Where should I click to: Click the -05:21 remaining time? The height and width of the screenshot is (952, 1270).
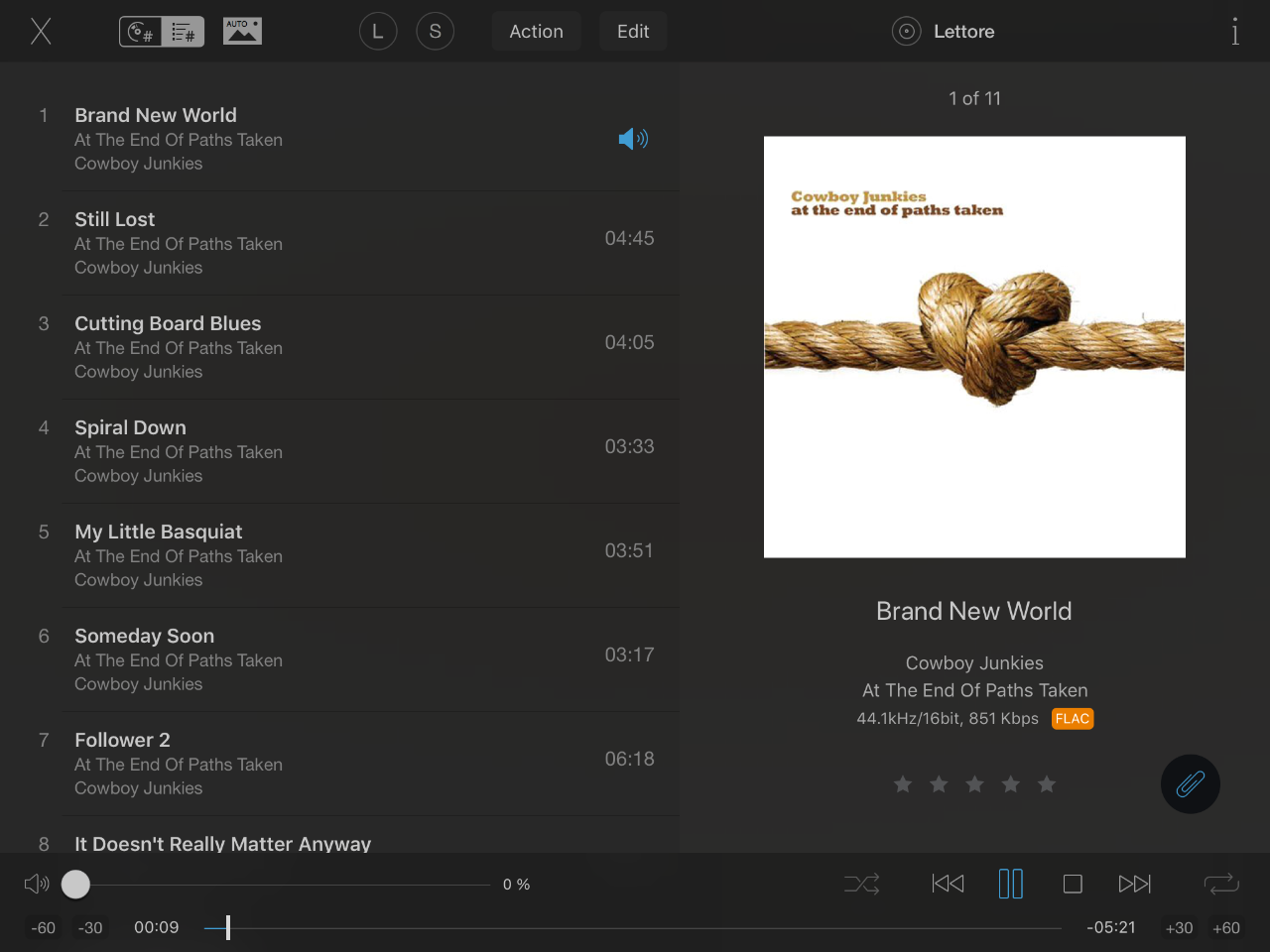pos(1111,927)
